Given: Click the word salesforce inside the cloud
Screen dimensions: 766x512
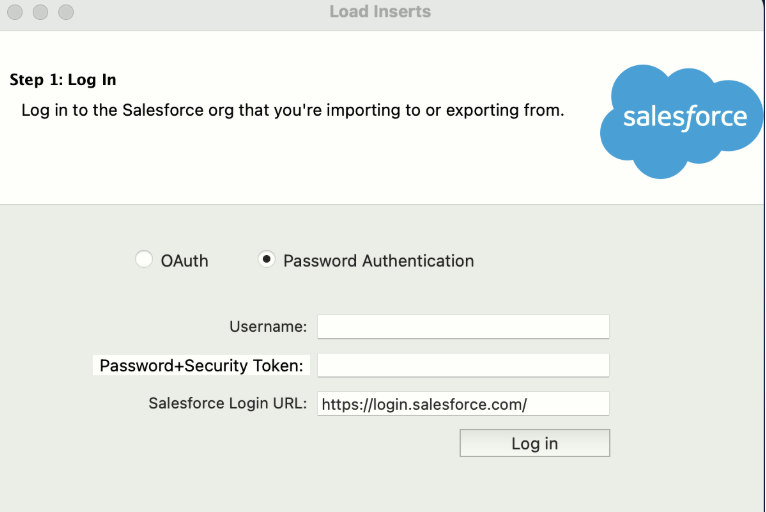Looking at the screenshot, I should click(x=685, y=117).
